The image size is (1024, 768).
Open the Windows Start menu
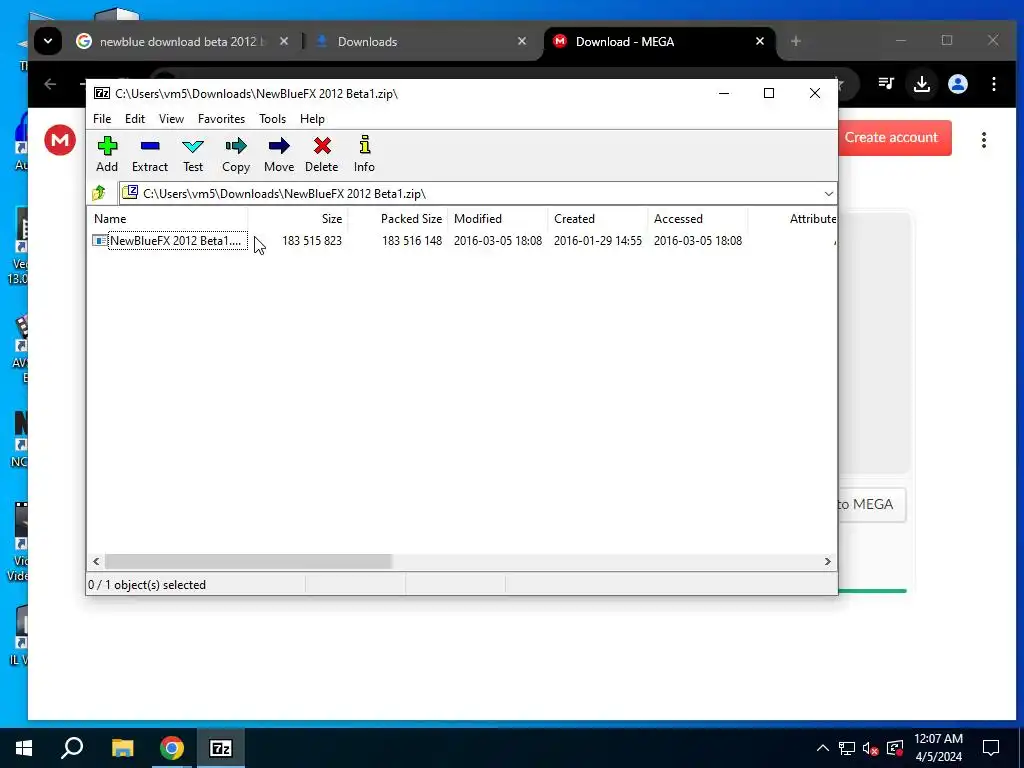click(24, 748)
